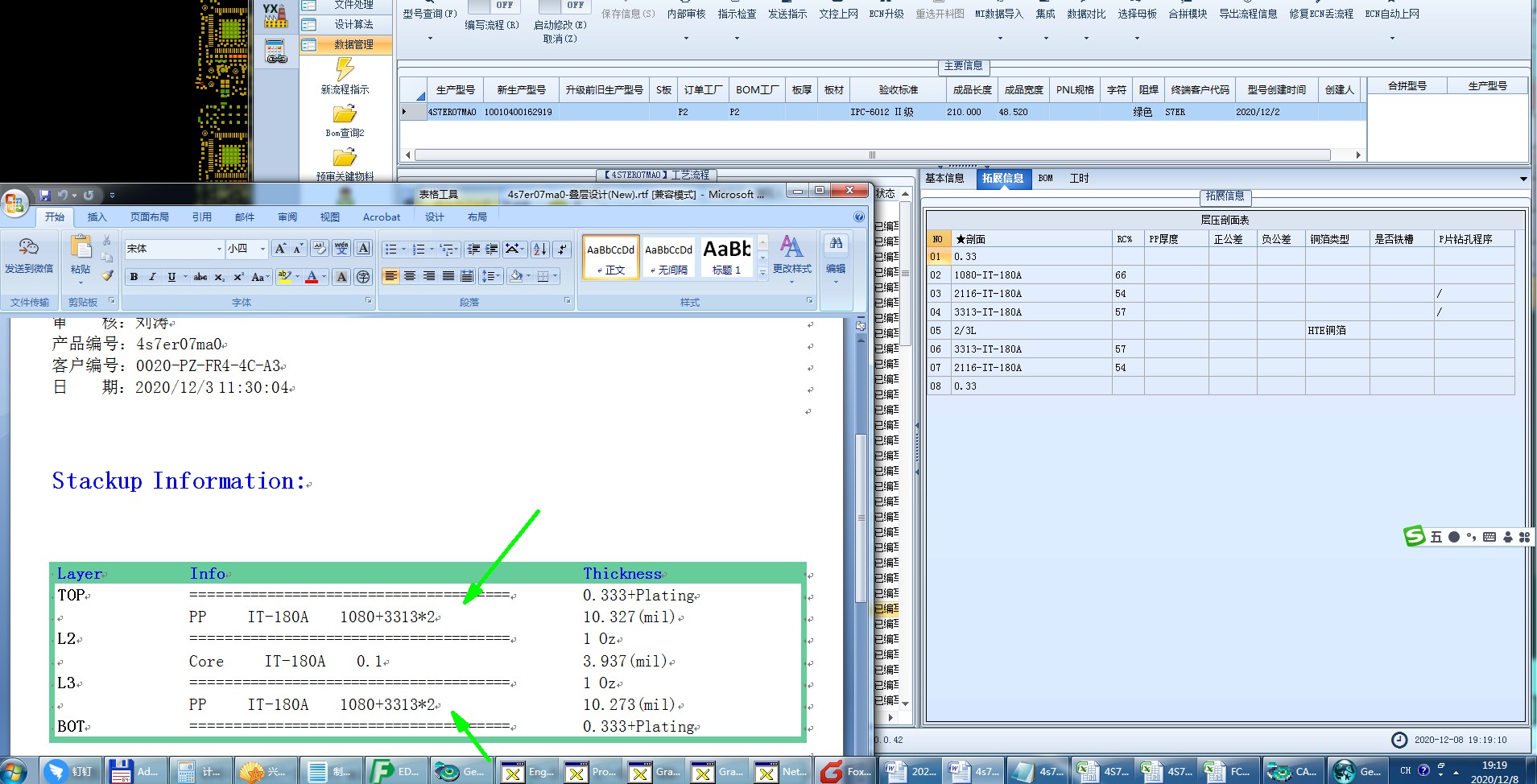The width and height of the screenshot is (1537, 784).
Task: Toggle show paragraph marks
Action: click(x=563, y=250)
